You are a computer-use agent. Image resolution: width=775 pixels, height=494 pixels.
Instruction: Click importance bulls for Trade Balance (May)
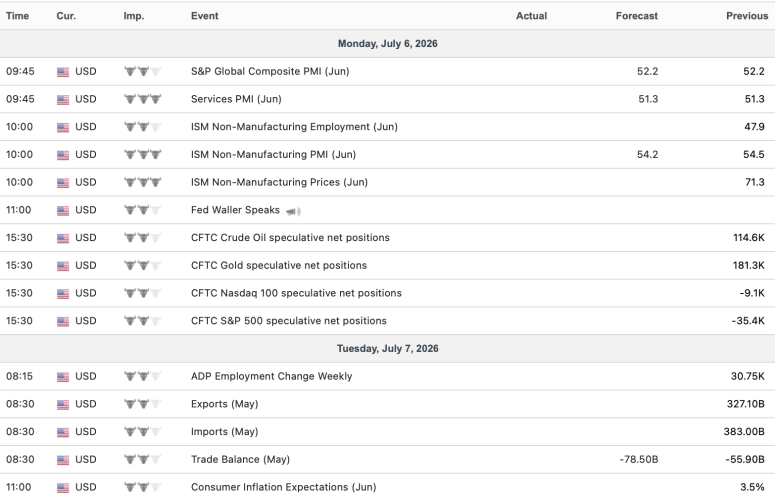pyautogui.click(x=142, y=459)
